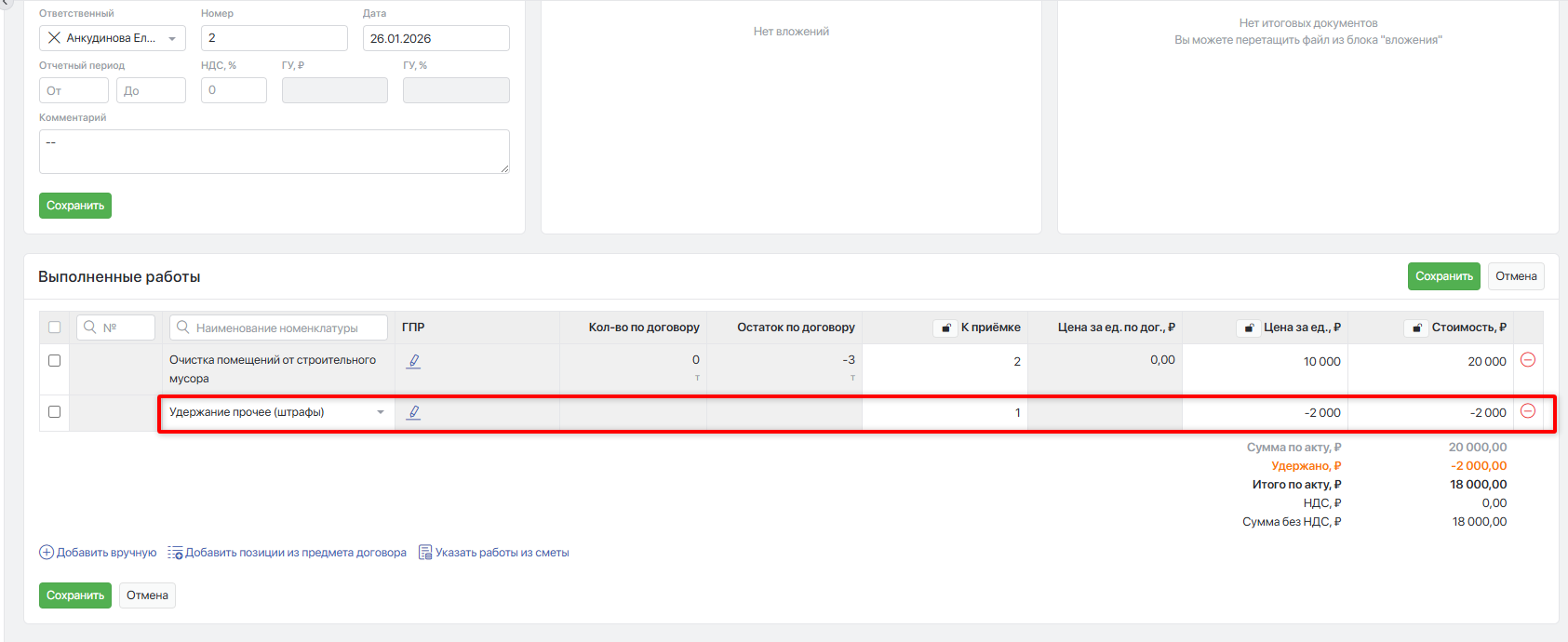The width and height of the screenshot is (1568, 642).
Task: Click ГПР pencil icon in Удержание прочее row
Action: click(414, 412)
